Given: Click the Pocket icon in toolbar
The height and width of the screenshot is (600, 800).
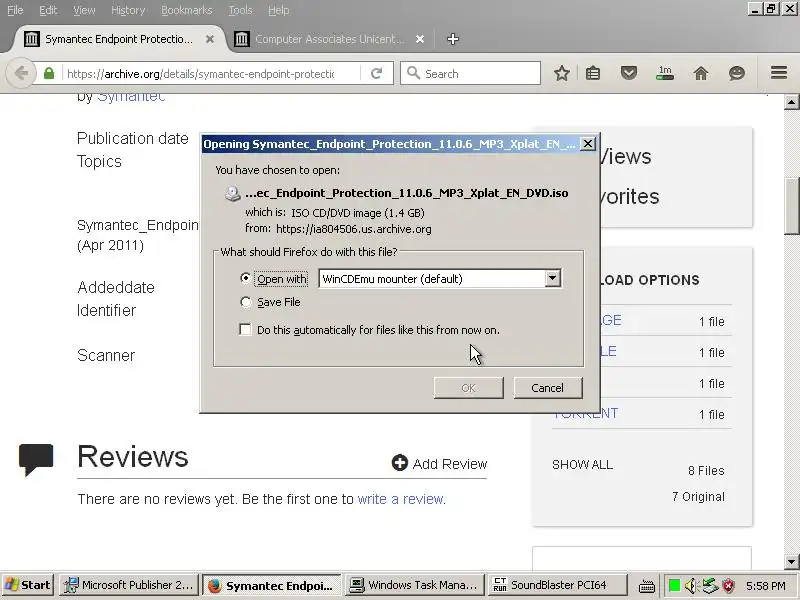Looking at the screenshot, I should (629, 73).
